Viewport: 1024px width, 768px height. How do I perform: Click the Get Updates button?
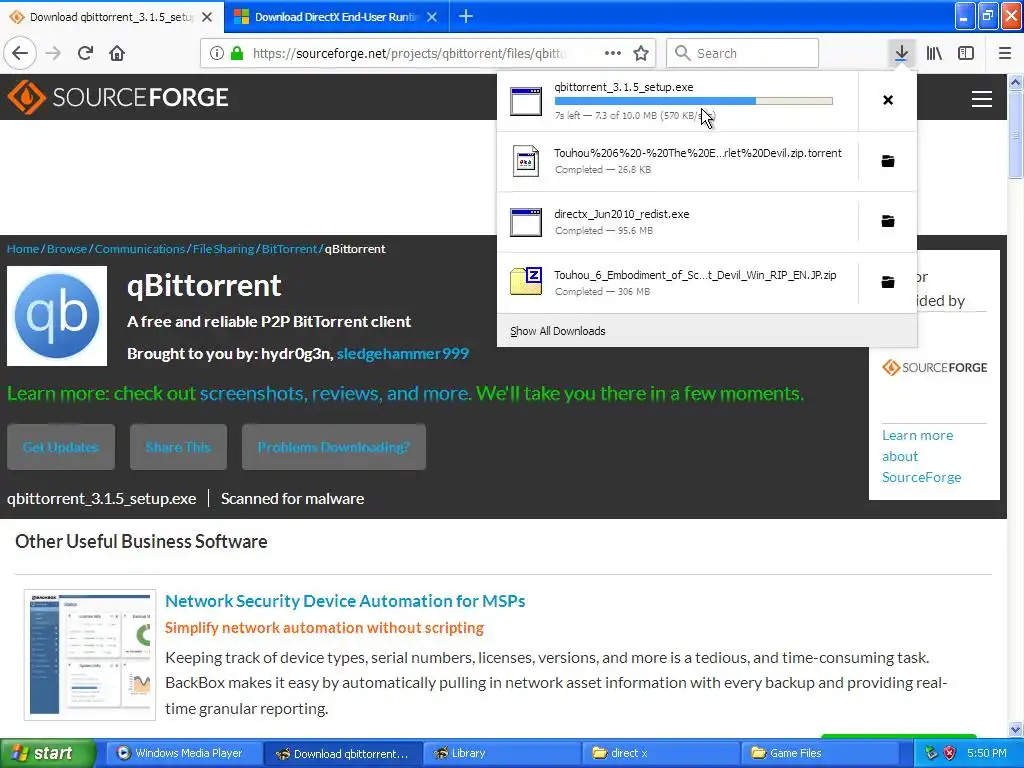pyautogui.click(x=61, y=447)
